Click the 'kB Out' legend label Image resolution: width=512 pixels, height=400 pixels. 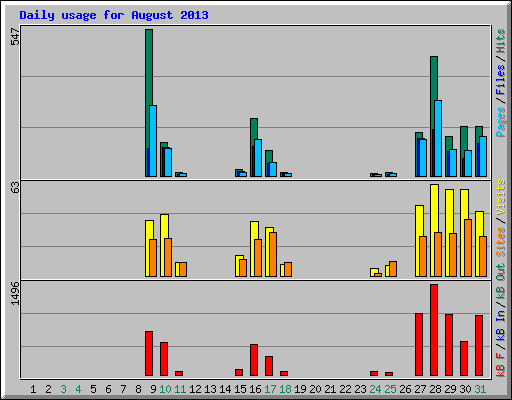(x=501, y=282)
